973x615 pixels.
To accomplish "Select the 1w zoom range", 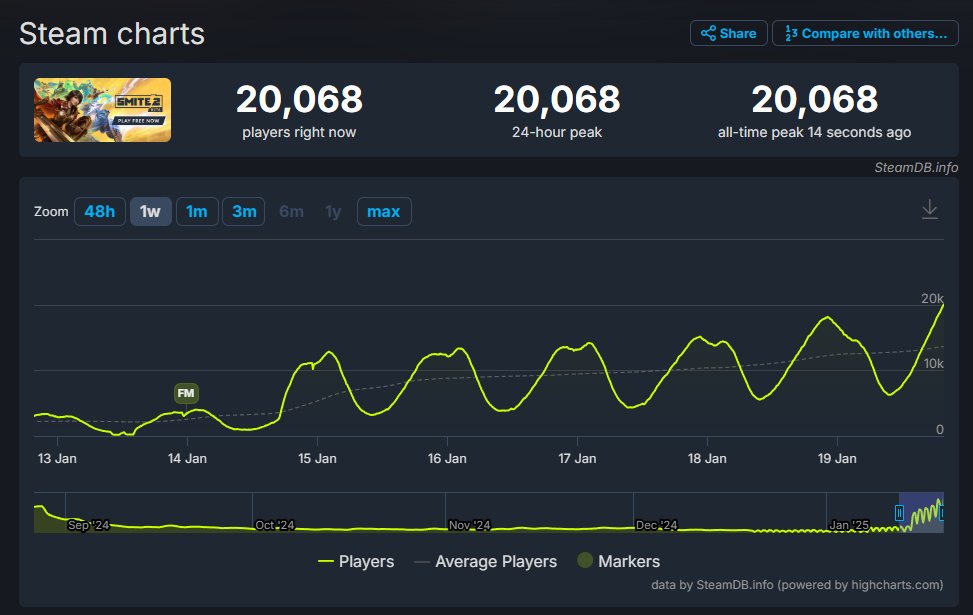I will [x=151, y=212].
